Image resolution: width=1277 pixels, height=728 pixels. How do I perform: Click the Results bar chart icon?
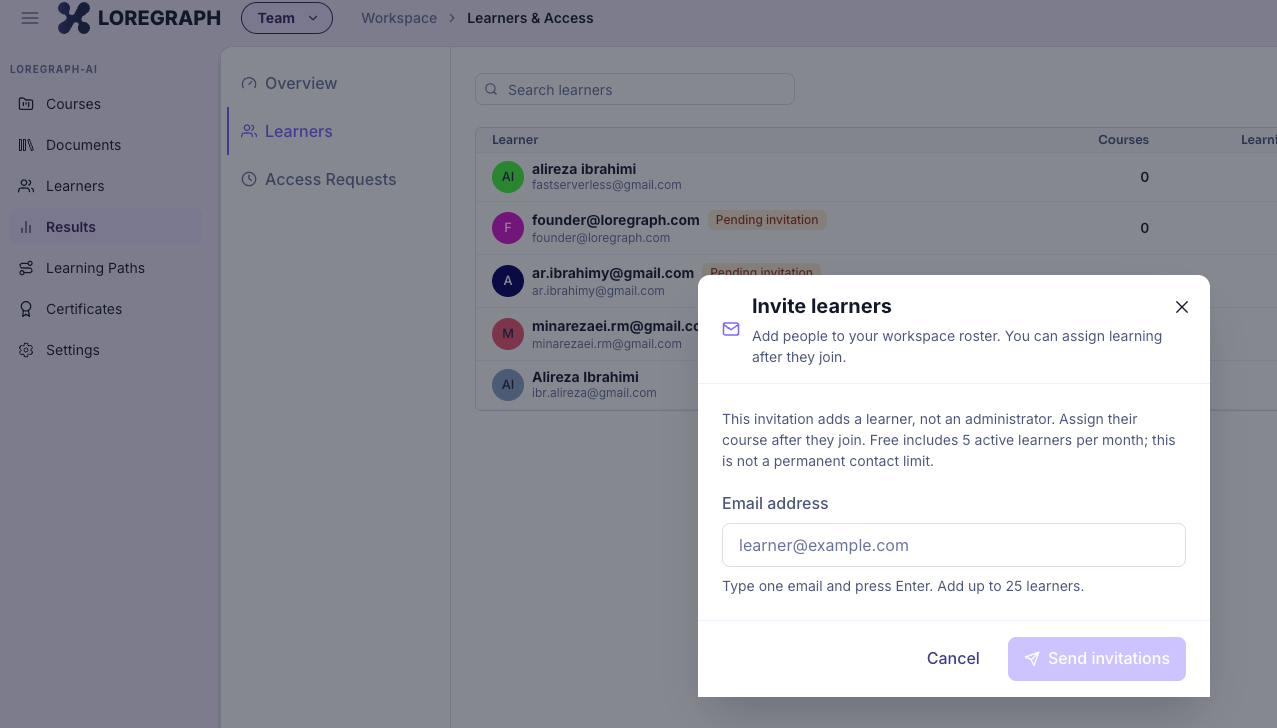[x=26, y=227]
